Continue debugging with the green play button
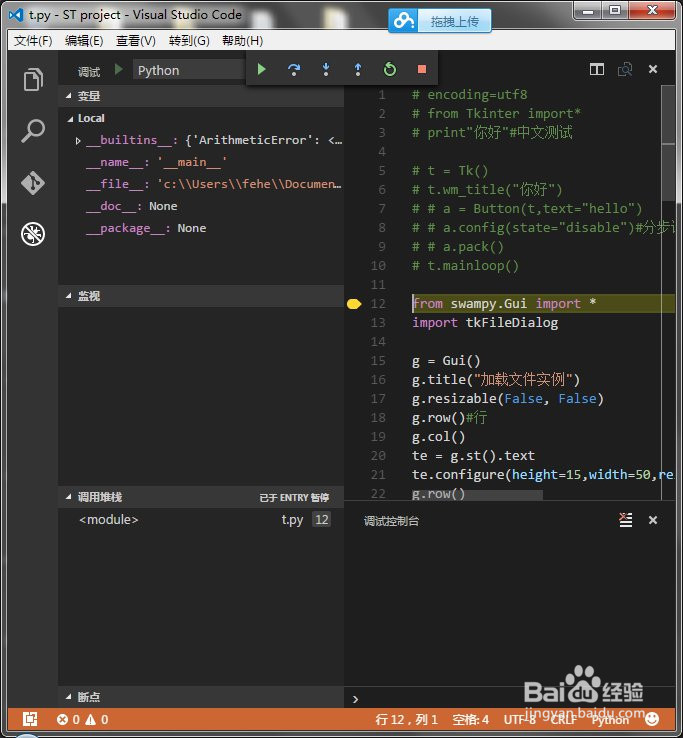This screenshot has height=738, width=683. (262, 70)
